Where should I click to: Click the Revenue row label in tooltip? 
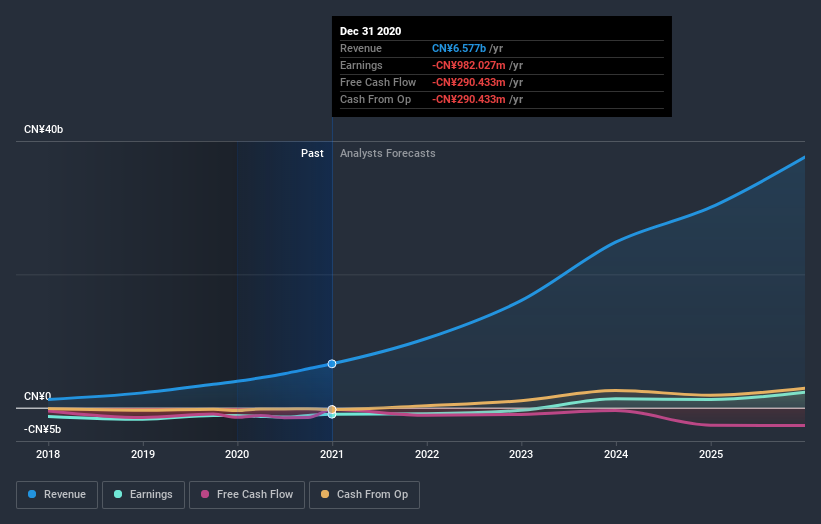pyautogui.click(x=361, y=48)
